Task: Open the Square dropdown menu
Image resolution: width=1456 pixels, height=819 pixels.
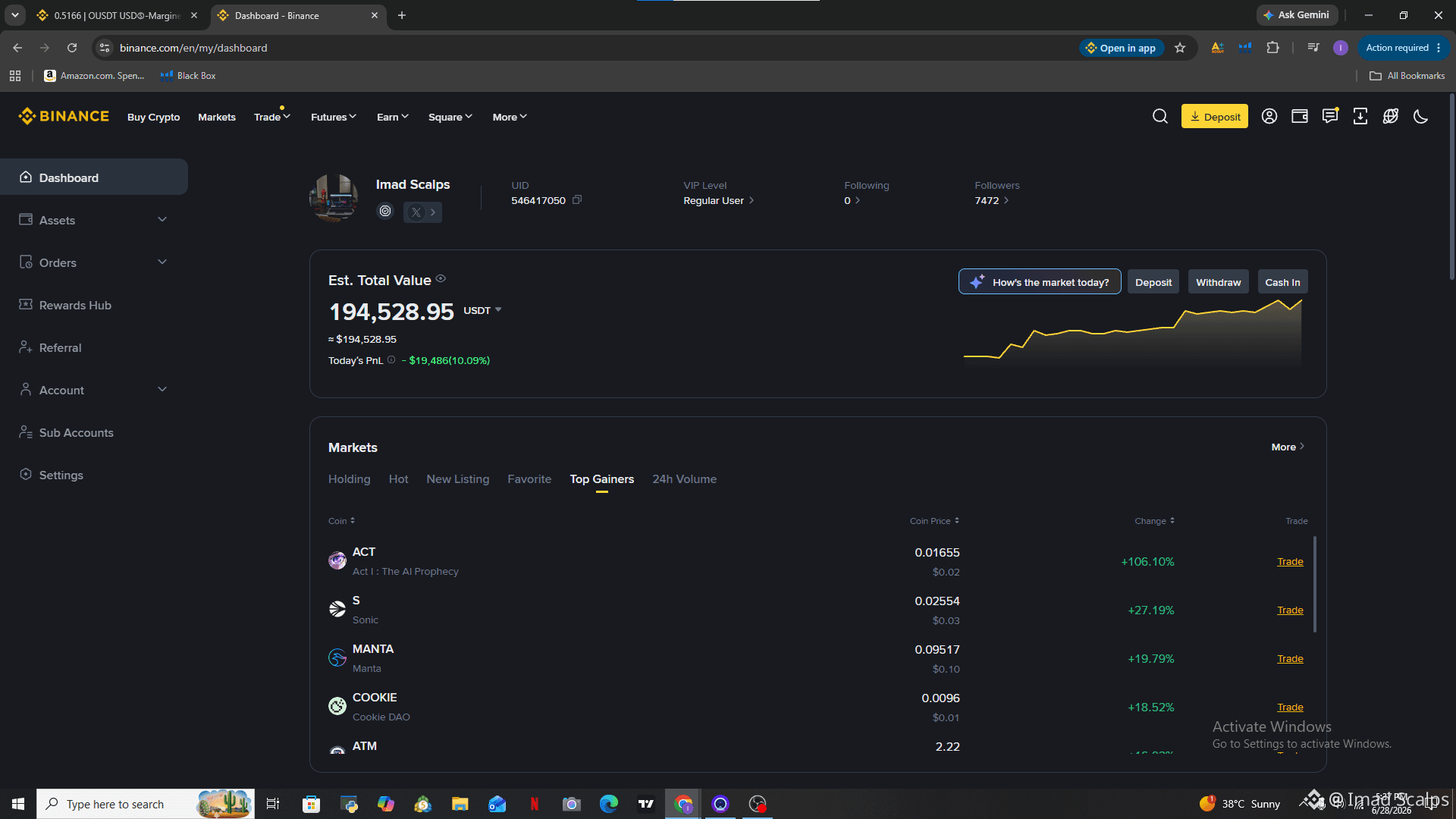Action: (x=450, y=117)
